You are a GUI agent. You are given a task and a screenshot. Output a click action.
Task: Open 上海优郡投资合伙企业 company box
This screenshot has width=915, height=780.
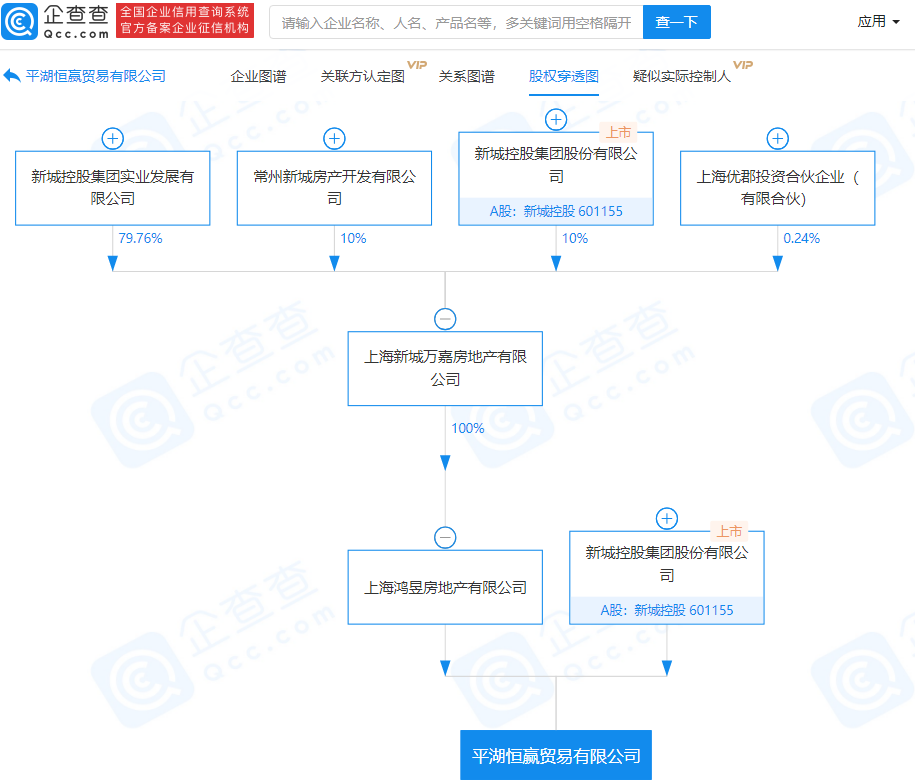[x=778, y=188]
